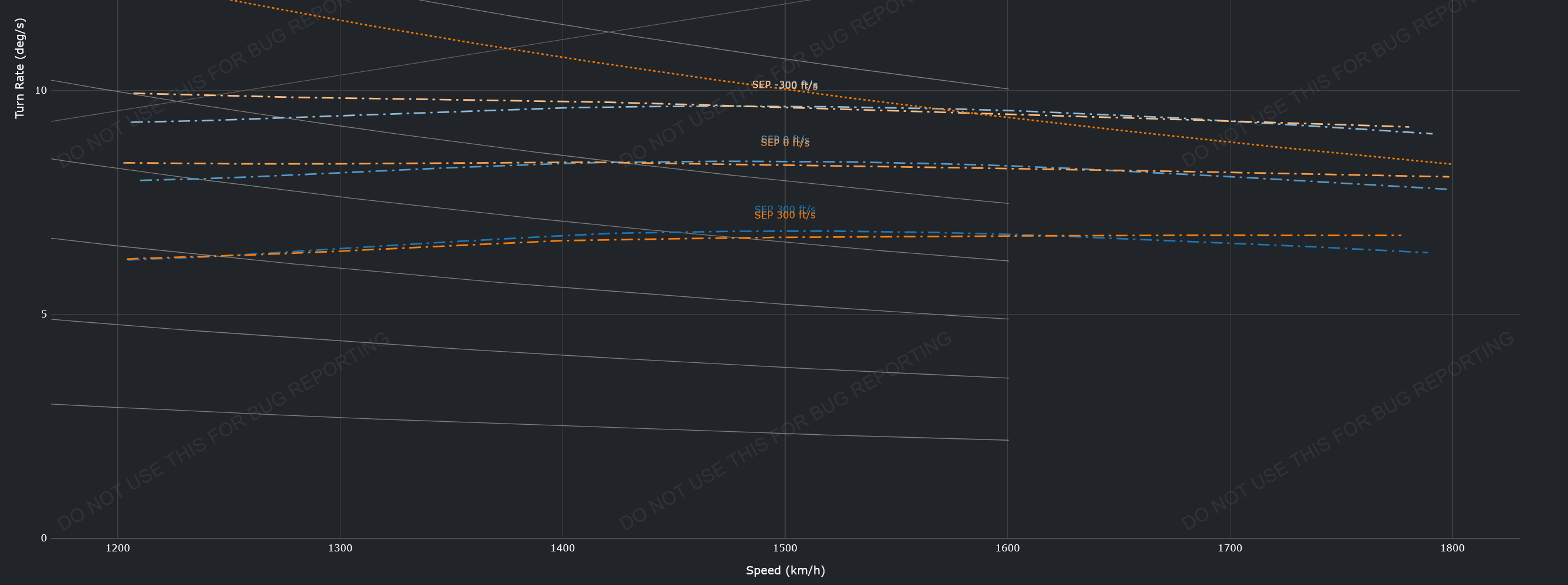Click the 5 tick on Turn Rate axis

(43, 314)
